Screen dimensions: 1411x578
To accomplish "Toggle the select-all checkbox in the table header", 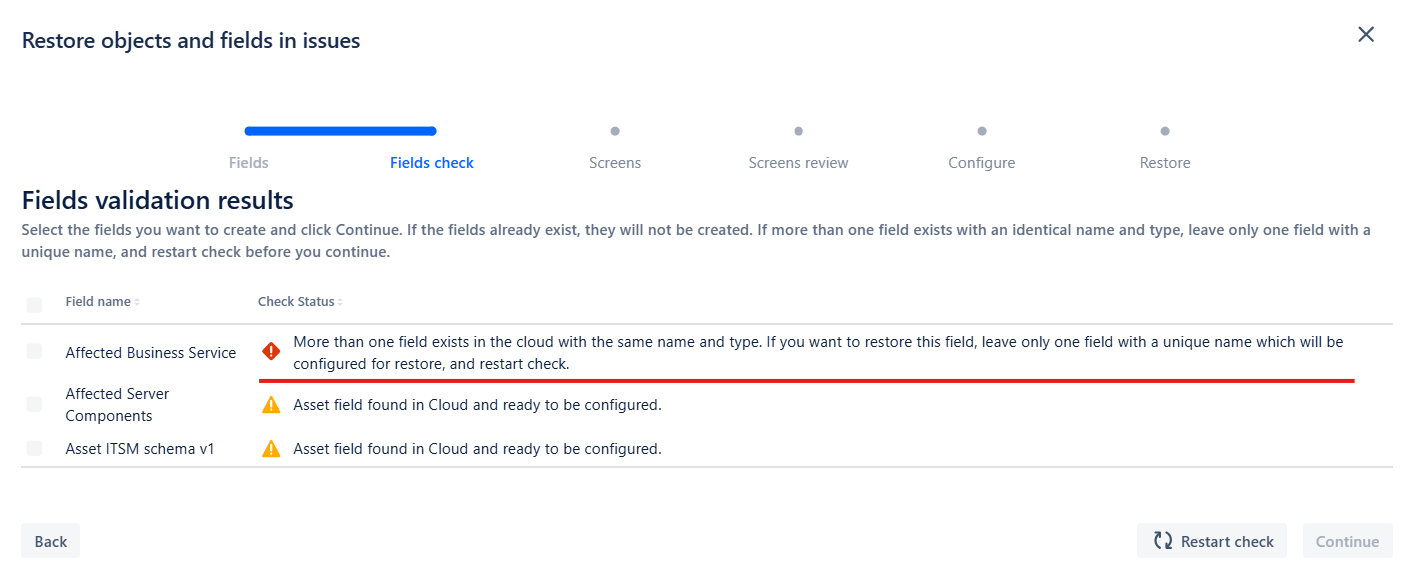I will click(x=35, y=305).
